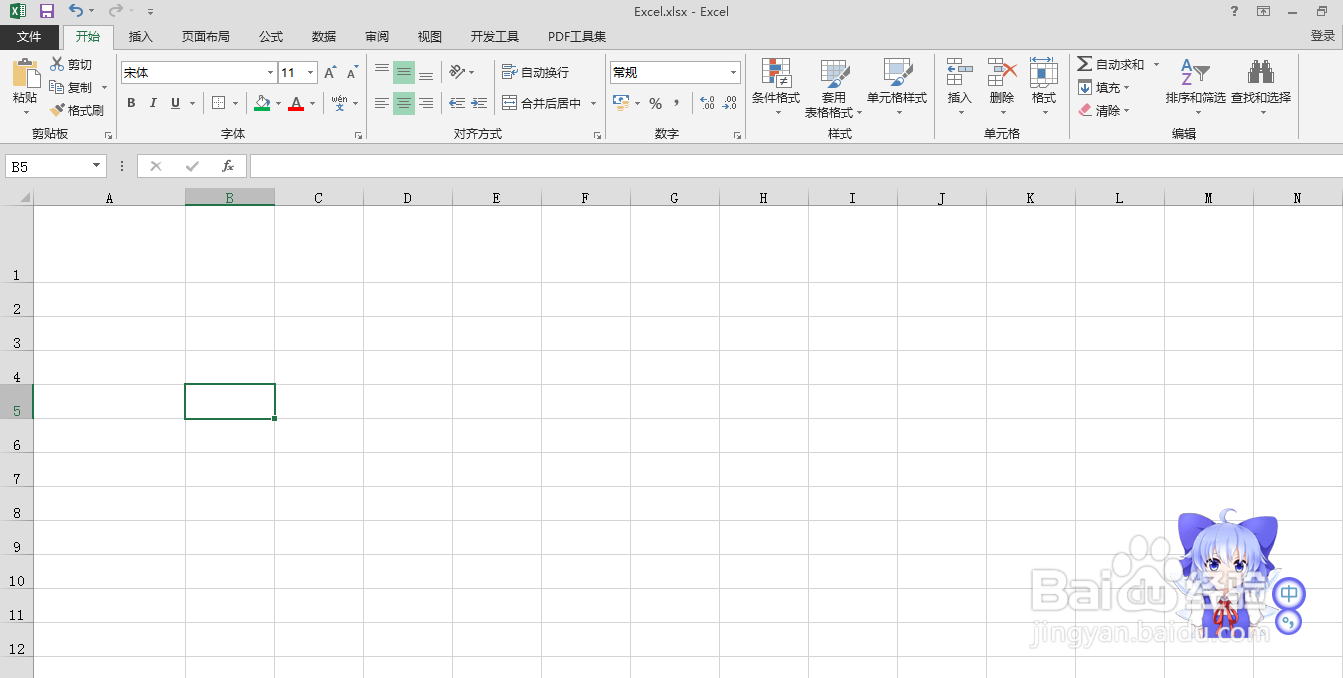Select the Format Painter (格式刷) tool
This screenshot has height=678, width=1343.
pyautogui.click(x=77, y=110)
